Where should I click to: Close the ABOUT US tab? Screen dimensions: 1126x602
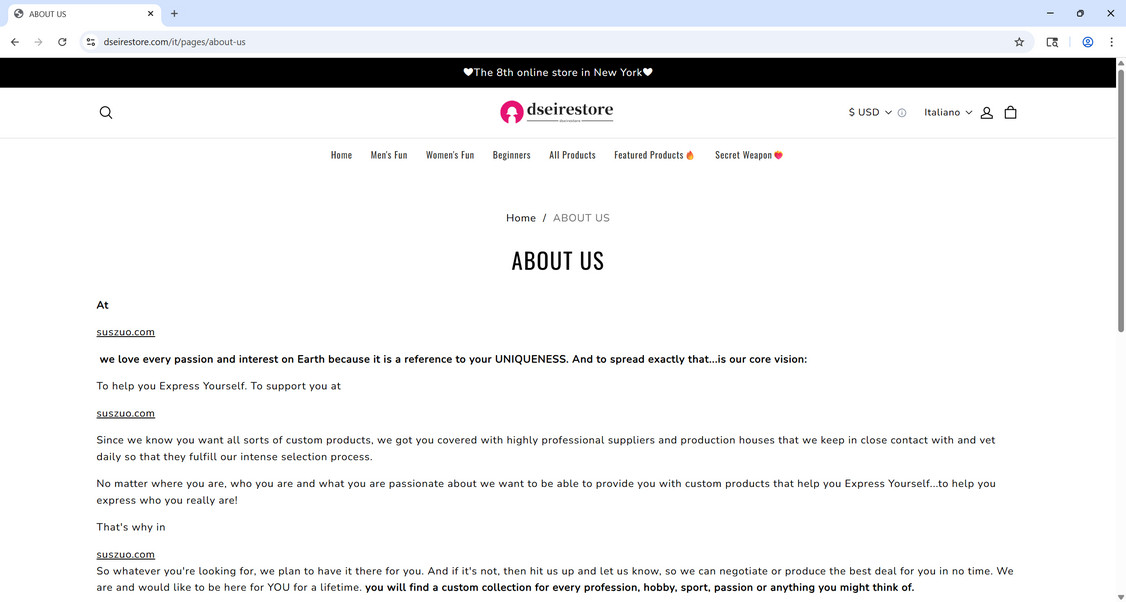151,14
